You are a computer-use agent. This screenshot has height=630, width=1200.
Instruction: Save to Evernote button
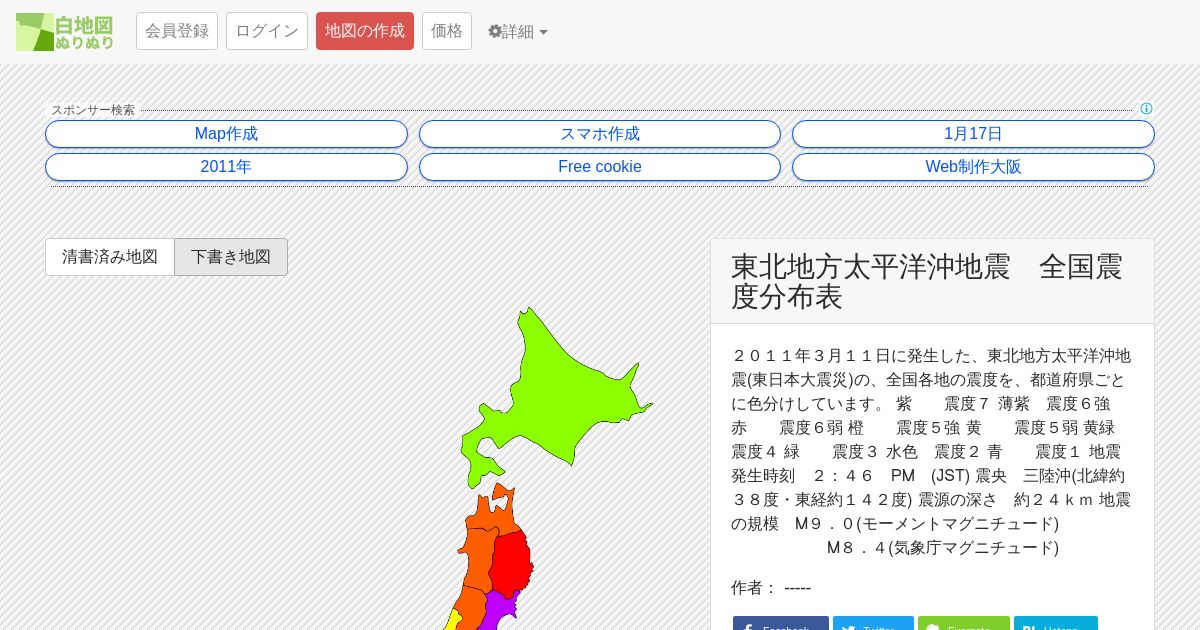click(964, 624)
